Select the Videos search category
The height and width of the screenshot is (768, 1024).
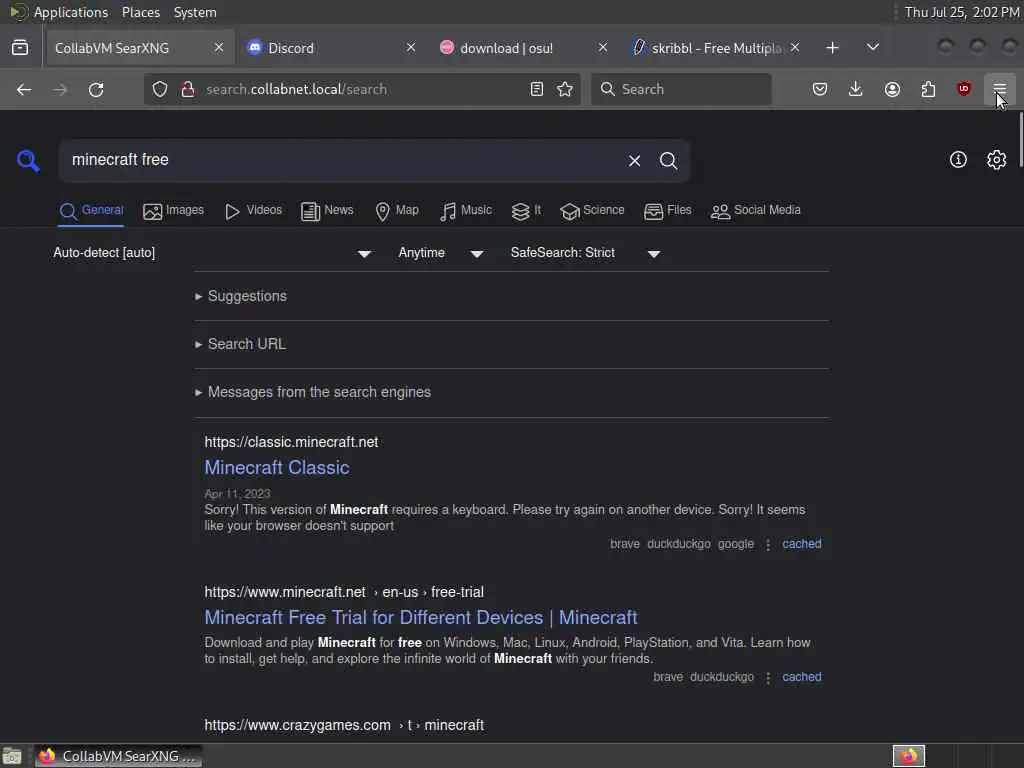[x=253, y=210]
